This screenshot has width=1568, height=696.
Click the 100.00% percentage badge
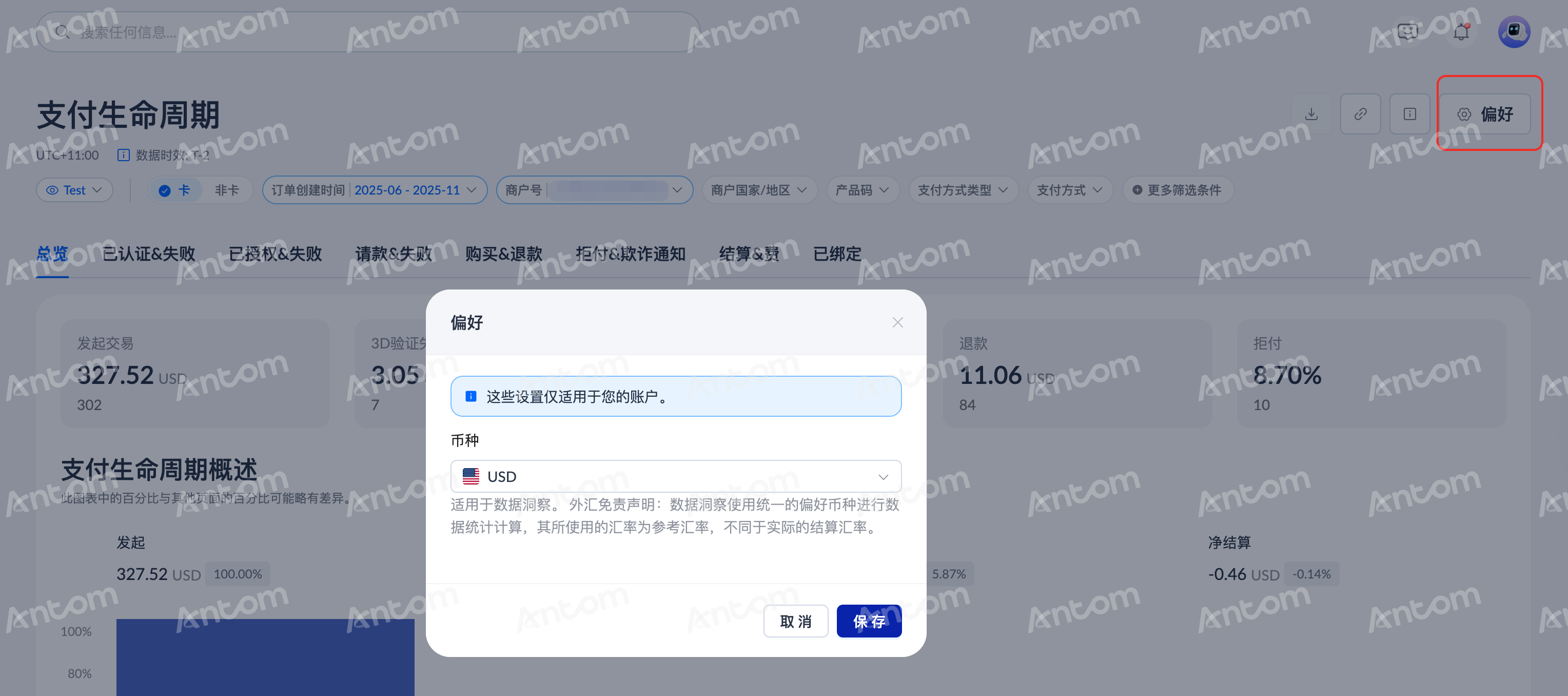tap(238, 574)
